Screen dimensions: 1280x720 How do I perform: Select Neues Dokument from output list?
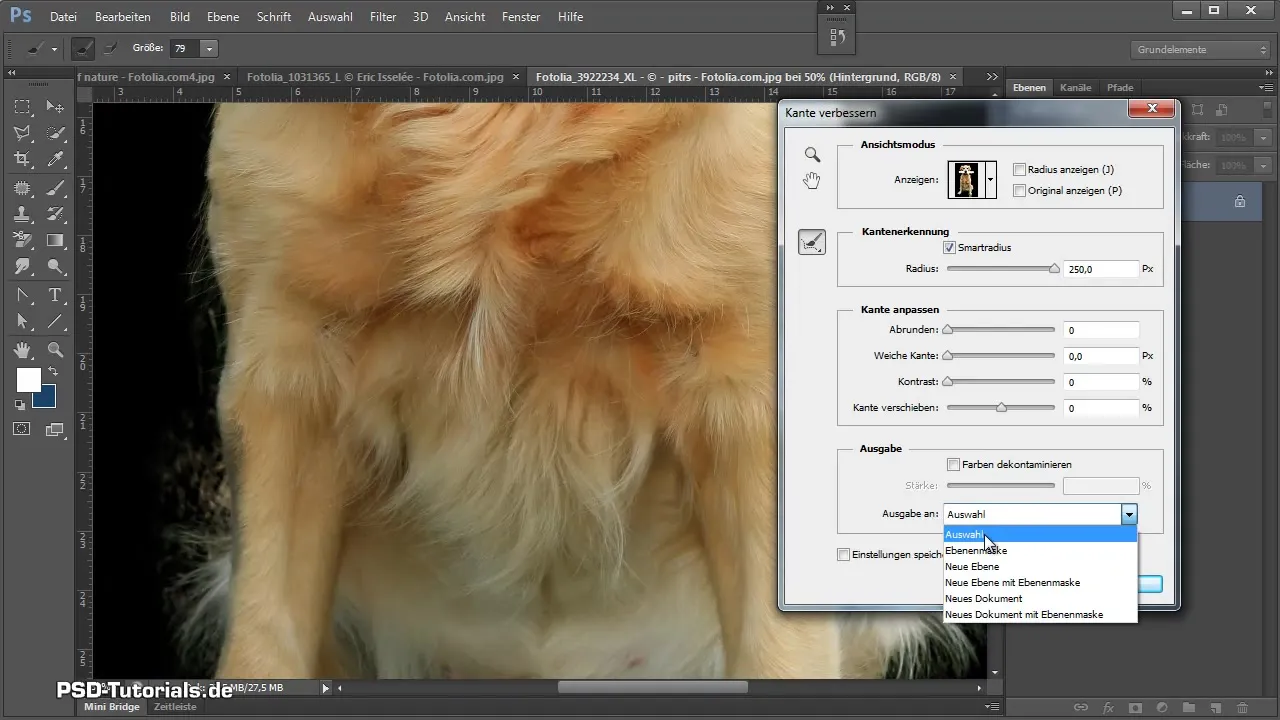[x=984, y=598]
